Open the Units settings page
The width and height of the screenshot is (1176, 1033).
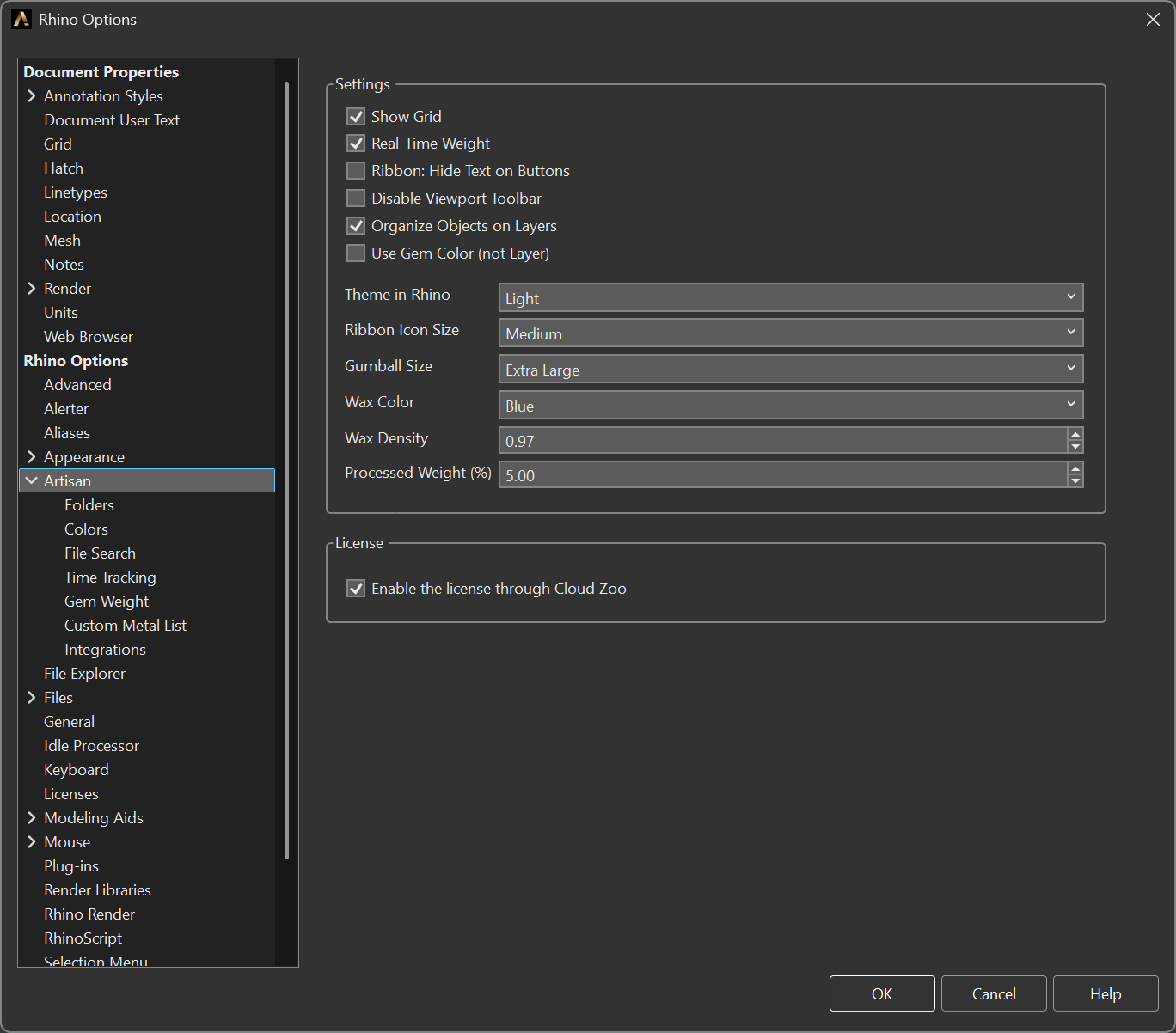pos(61,312)
